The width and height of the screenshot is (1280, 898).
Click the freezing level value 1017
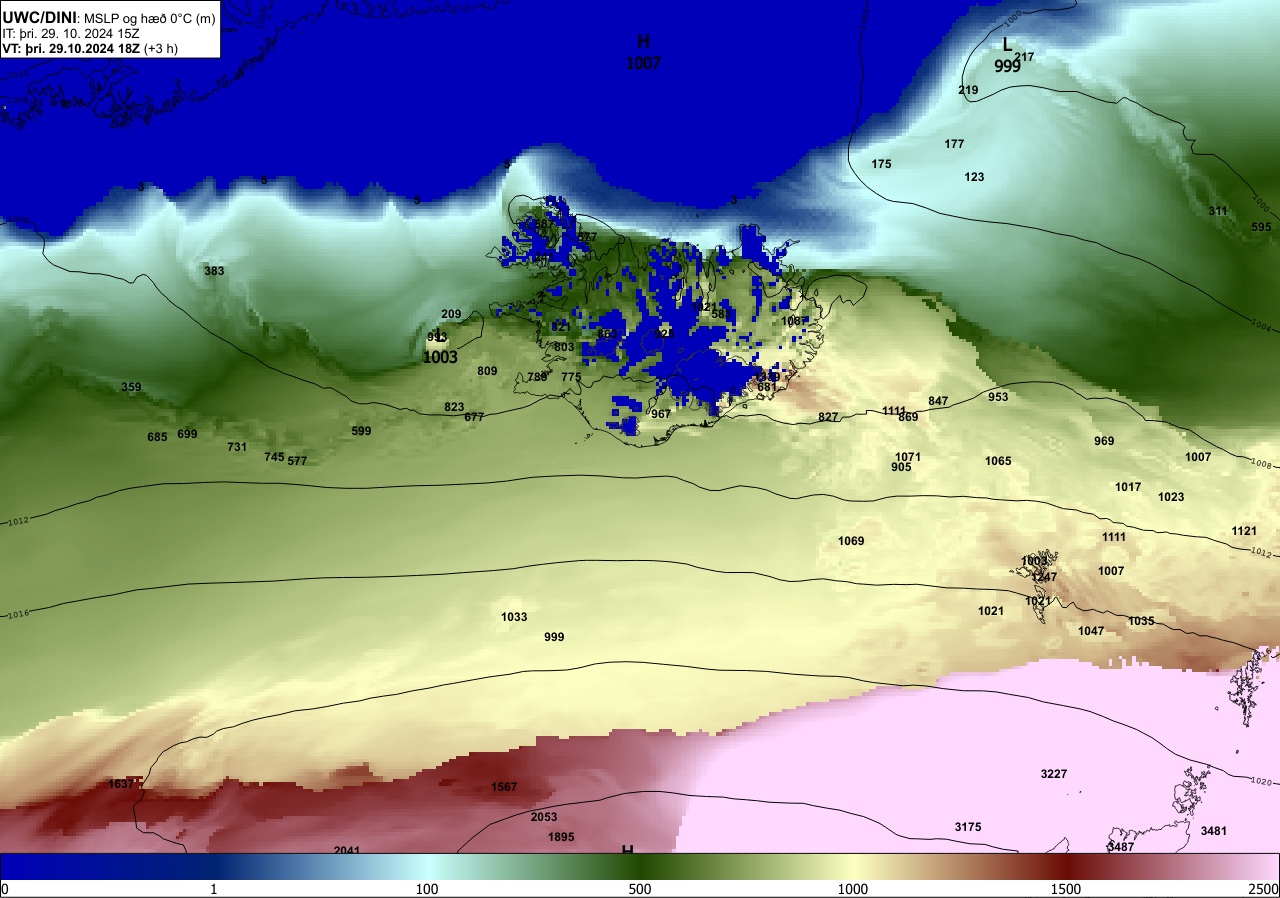tap(1128, 487)
